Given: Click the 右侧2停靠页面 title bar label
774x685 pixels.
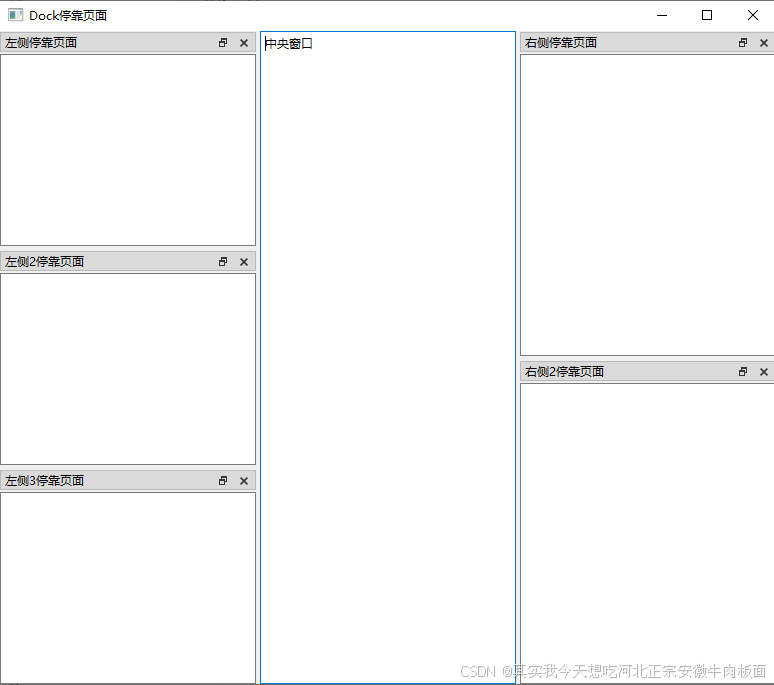Looking at the screenshot, I should tap(564, 372).
